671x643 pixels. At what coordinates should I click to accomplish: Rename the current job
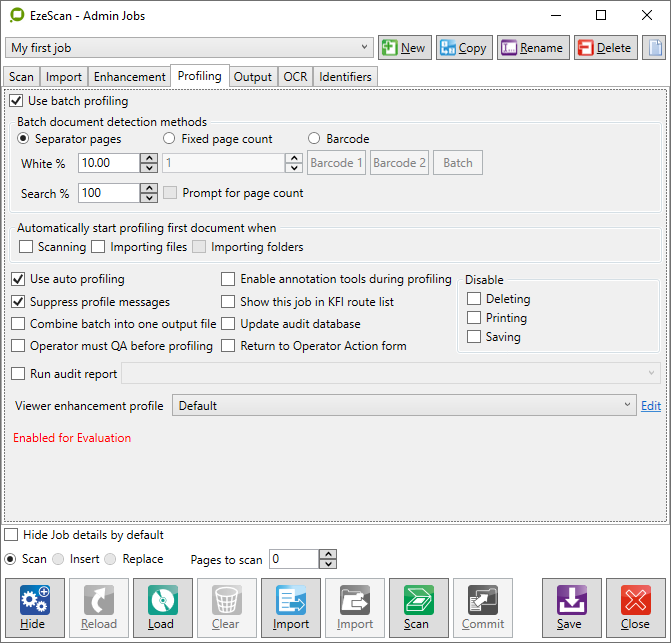[533, 48]
